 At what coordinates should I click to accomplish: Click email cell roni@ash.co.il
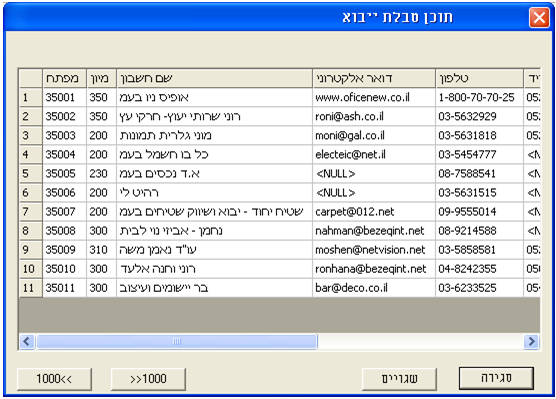[x=374, y=116]
